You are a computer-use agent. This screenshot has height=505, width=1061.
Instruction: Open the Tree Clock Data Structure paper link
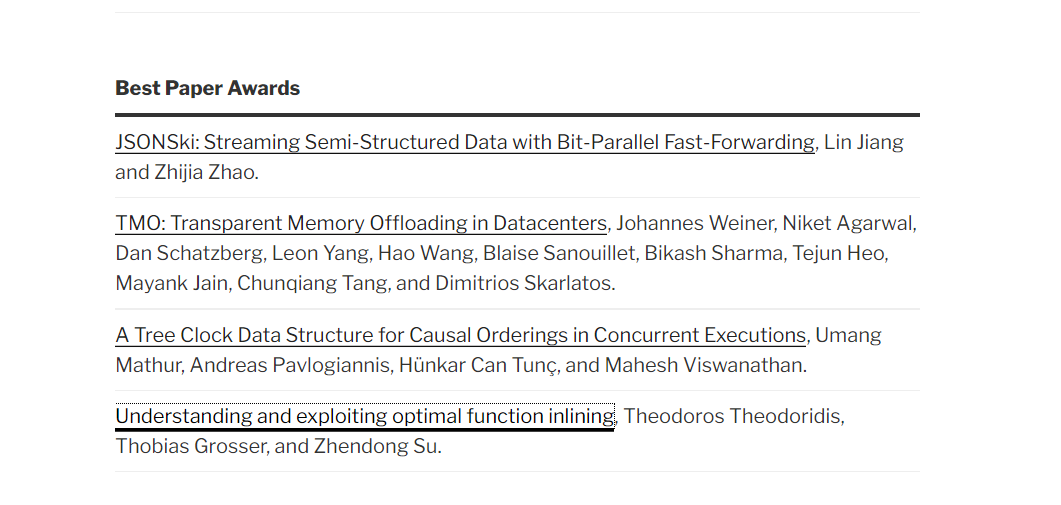(460, 335)
